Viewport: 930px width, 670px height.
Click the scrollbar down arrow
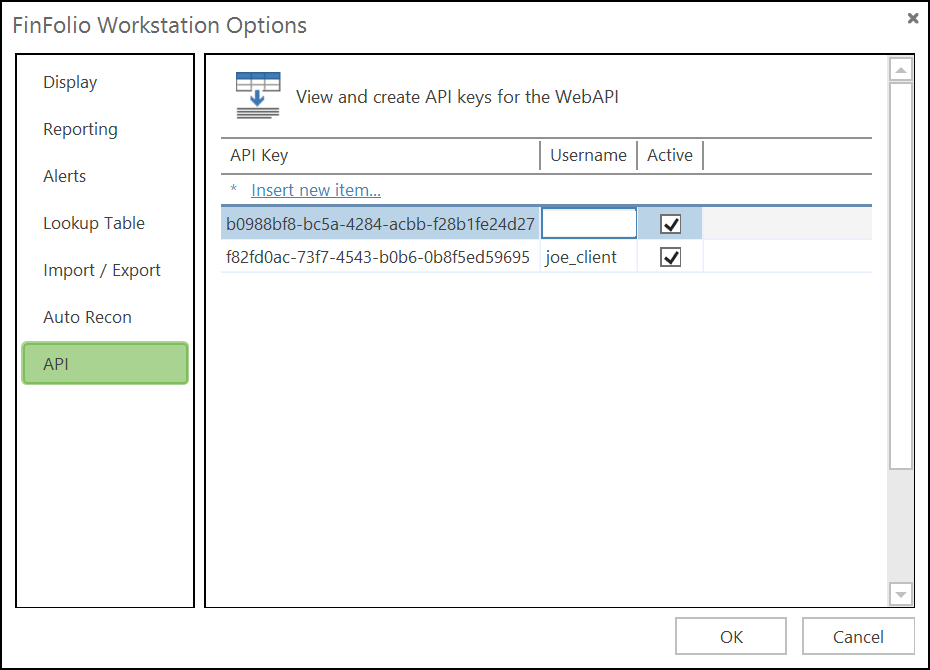[x=899, y=594]
